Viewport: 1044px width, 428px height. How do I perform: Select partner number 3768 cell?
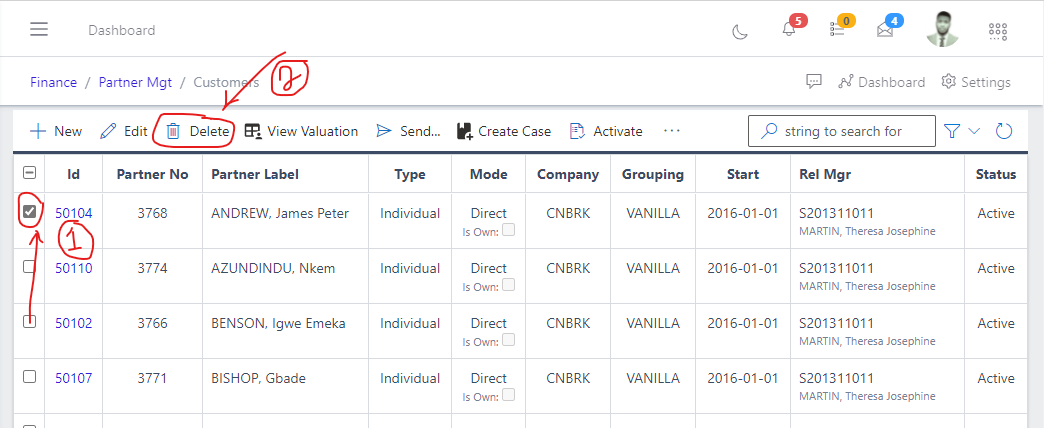(152, 214)
